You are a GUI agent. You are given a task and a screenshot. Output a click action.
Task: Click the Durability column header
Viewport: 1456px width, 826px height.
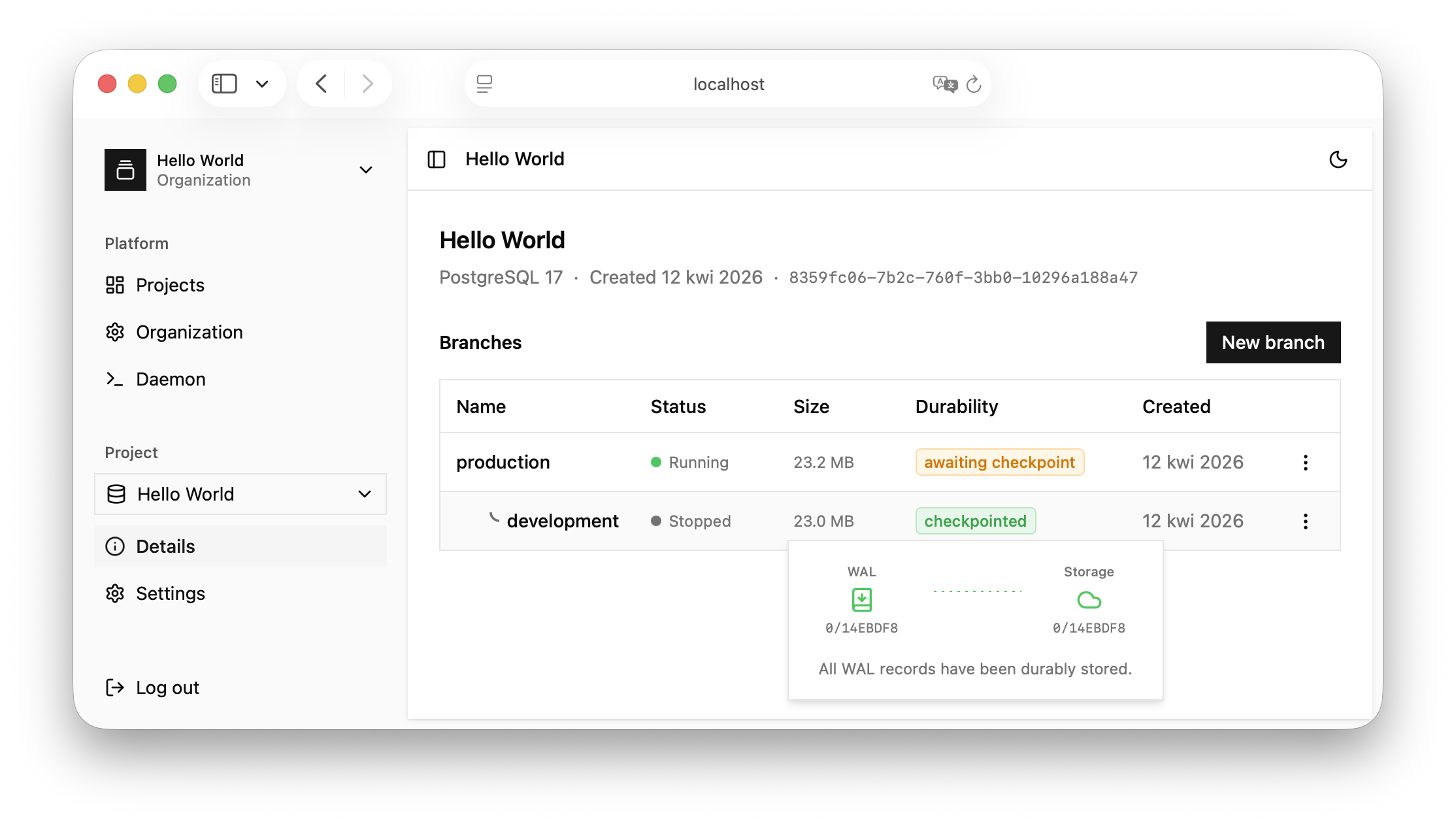tap(957, 406)
